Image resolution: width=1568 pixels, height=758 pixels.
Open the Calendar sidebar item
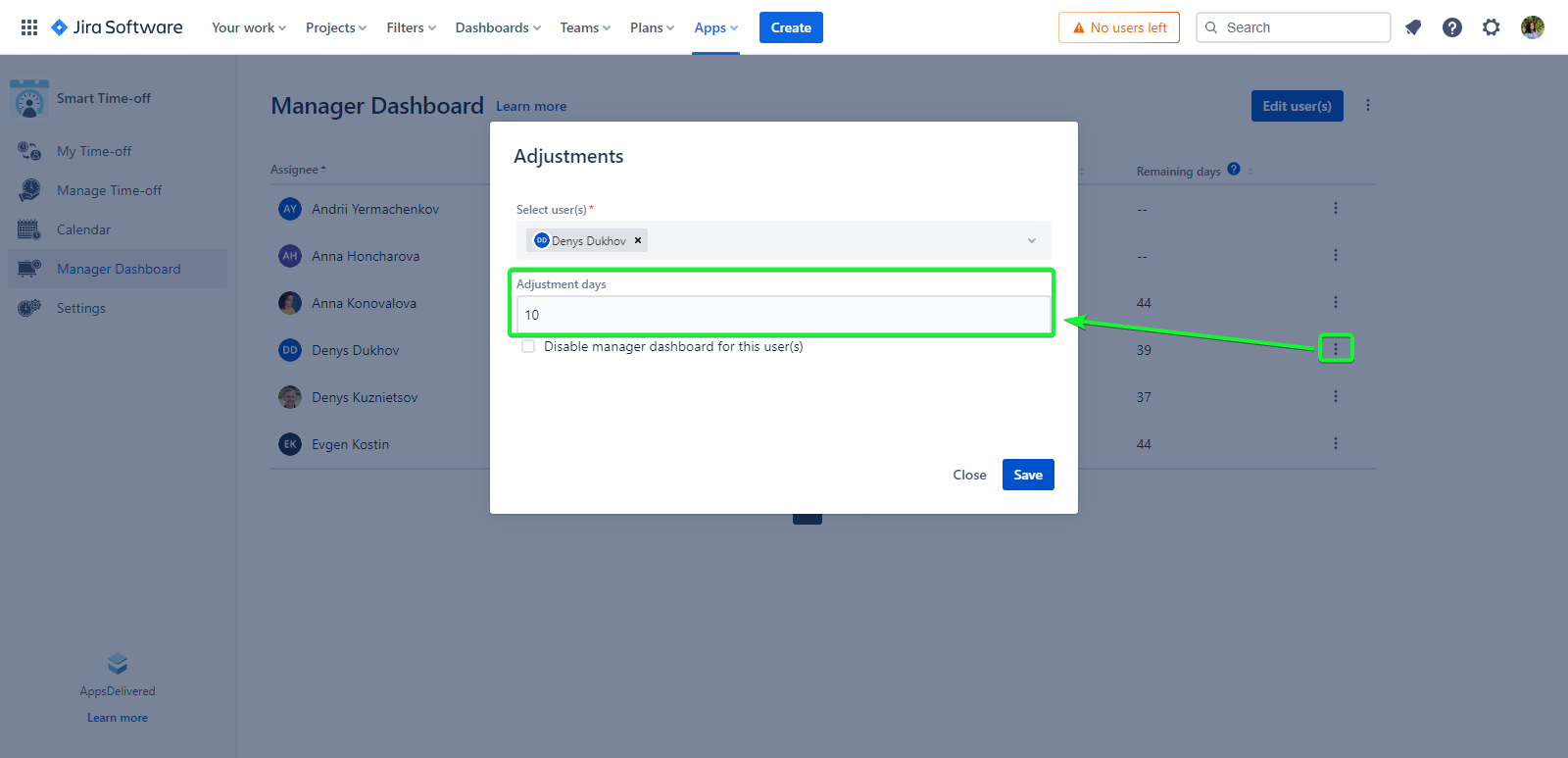pyautogui.click(x=83, y=229)
